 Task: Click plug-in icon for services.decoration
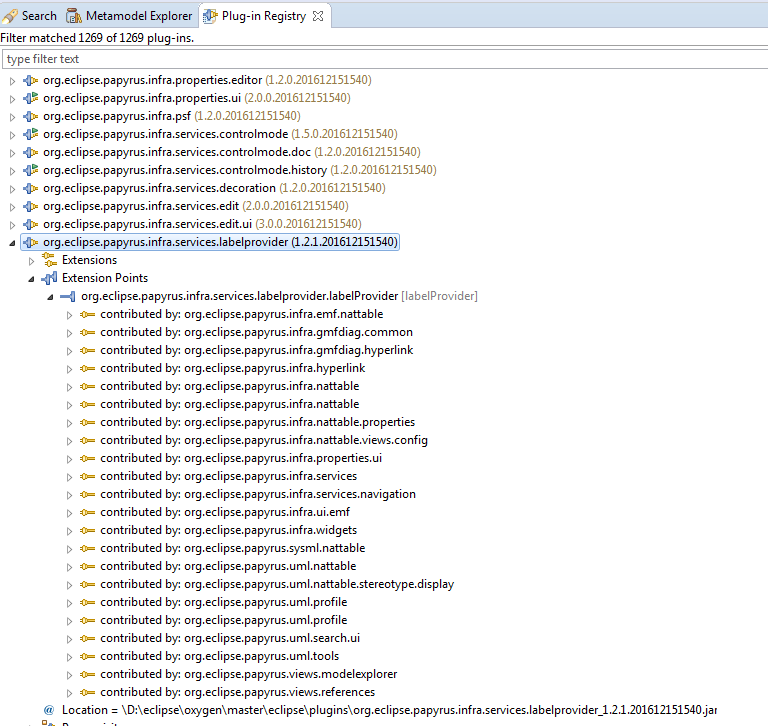point(30,188)
